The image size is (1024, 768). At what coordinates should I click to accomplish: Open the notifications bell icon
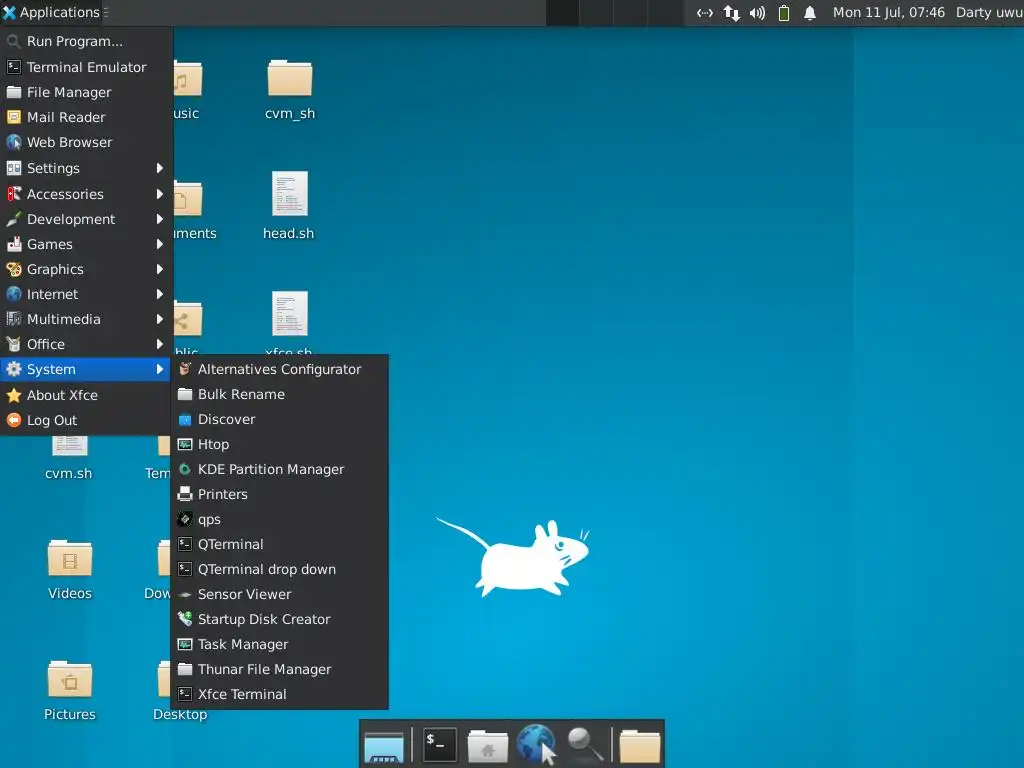coord(810,12)
